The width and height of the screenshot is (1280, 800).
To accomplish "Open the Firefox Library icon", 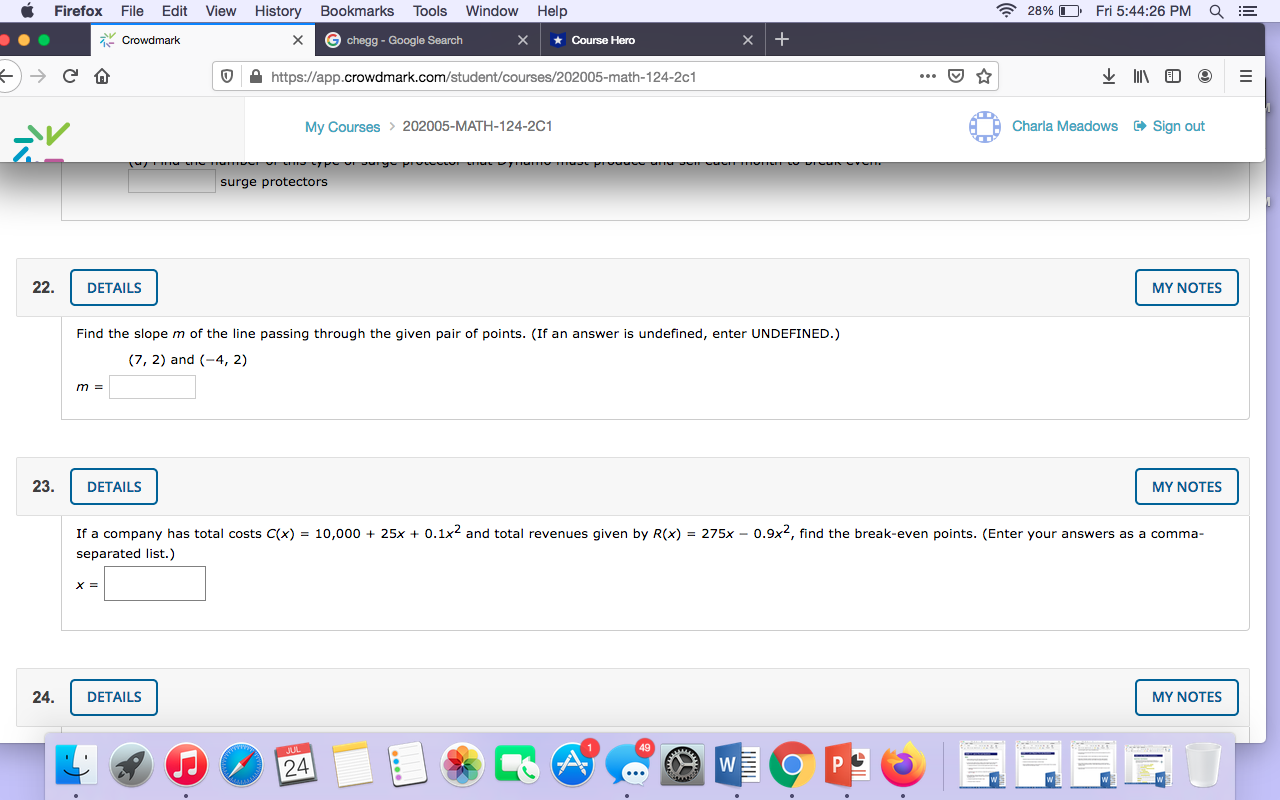I will 1140,75.
